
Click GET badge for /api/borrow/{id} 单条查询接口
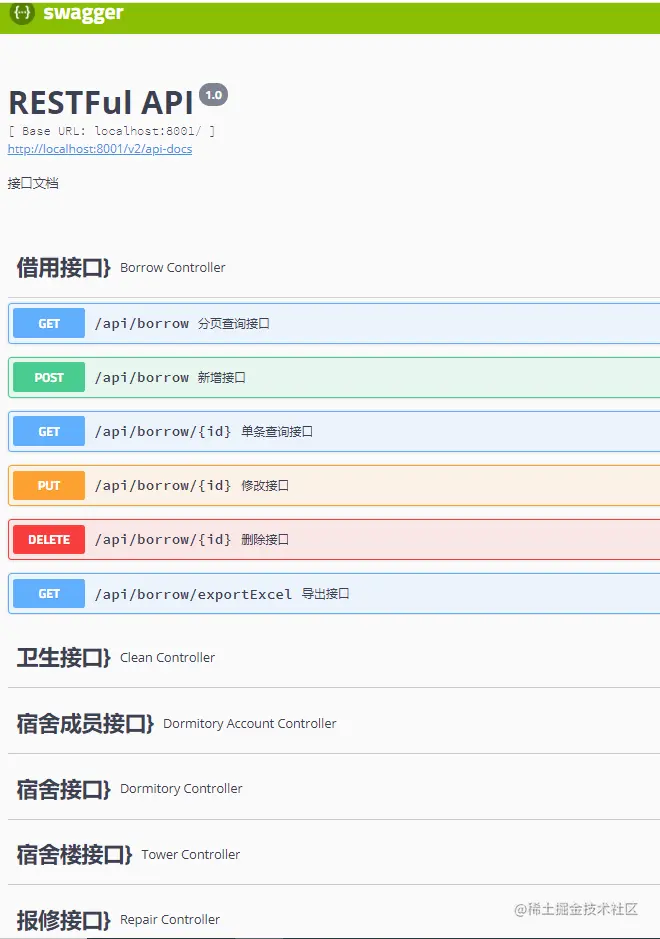pyautogui.click(x=49, y=431)
